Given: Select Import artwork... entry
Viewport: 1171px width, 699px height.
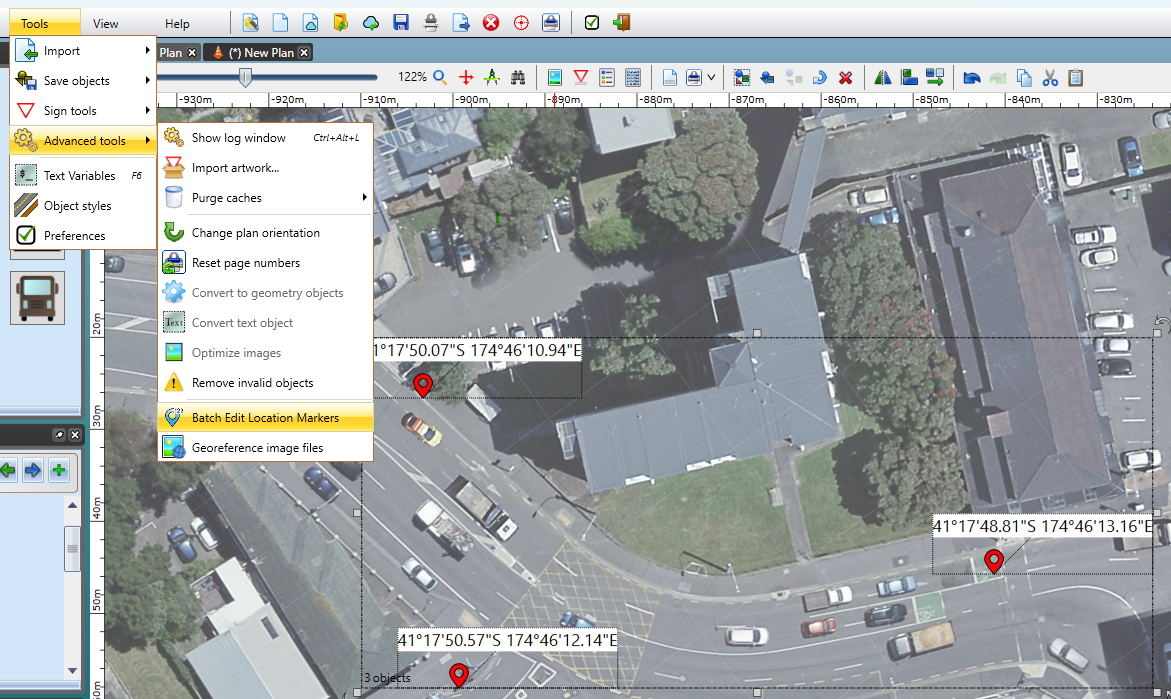Looking at the screenshot, I should tap(265, 168).
